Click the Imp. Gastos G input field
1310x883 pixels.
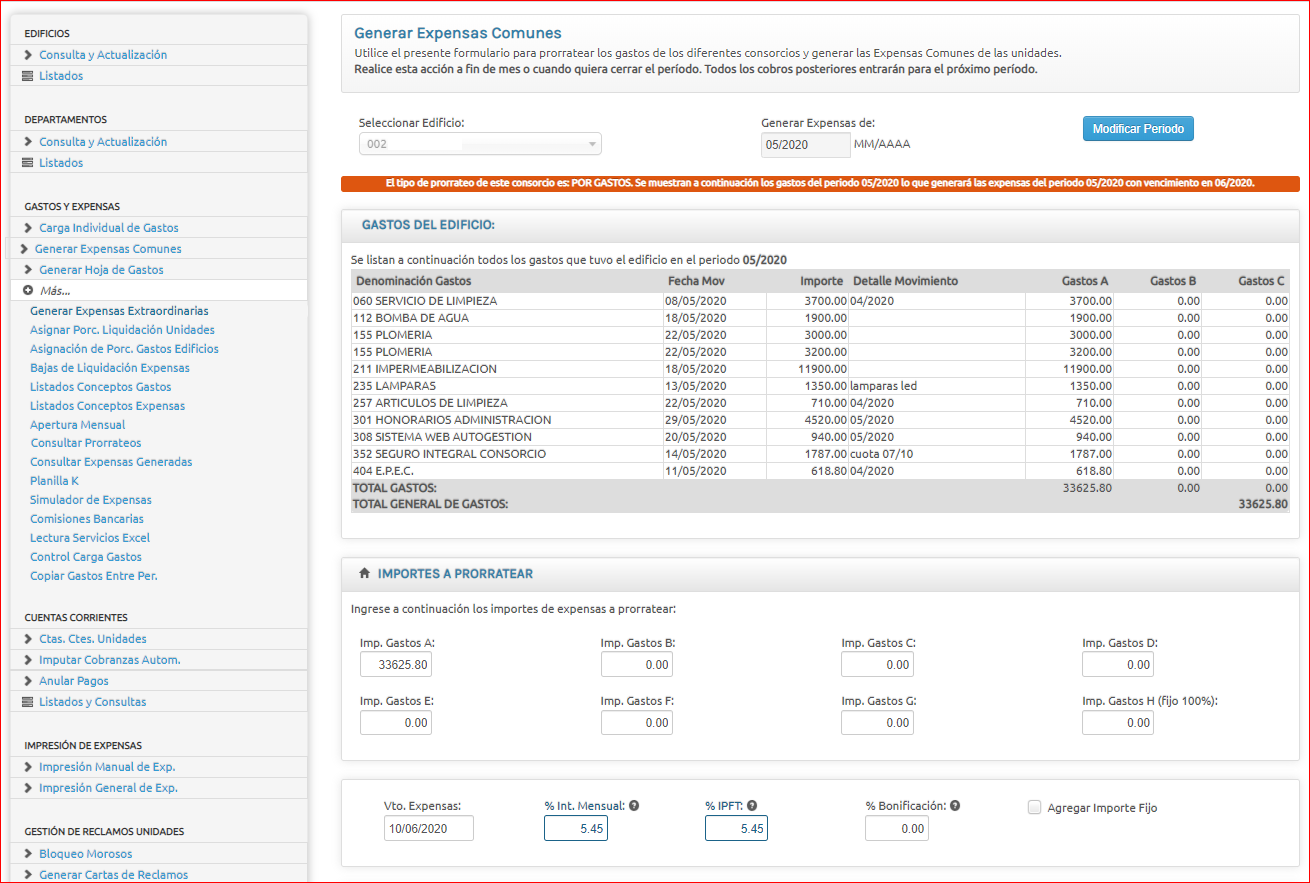[877, 722]
